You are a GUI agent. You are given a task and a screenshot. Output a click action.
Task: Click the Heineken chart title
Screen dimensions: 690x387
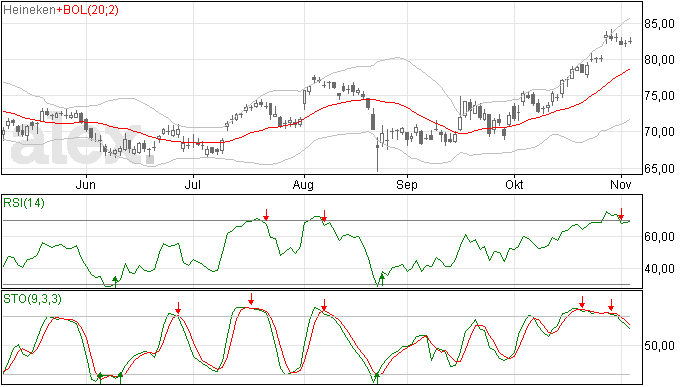point(29,10)
